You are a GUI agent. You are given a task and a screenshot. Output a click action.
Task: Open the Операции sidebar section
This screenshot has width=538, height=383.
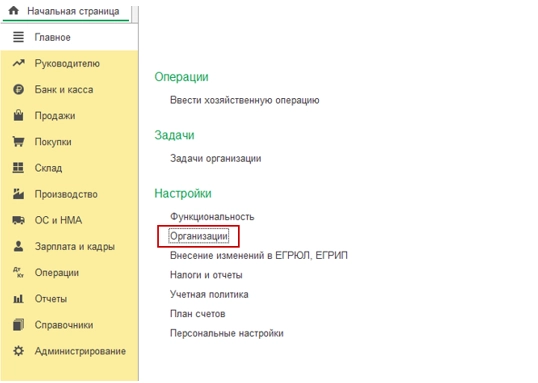[57, 273]
